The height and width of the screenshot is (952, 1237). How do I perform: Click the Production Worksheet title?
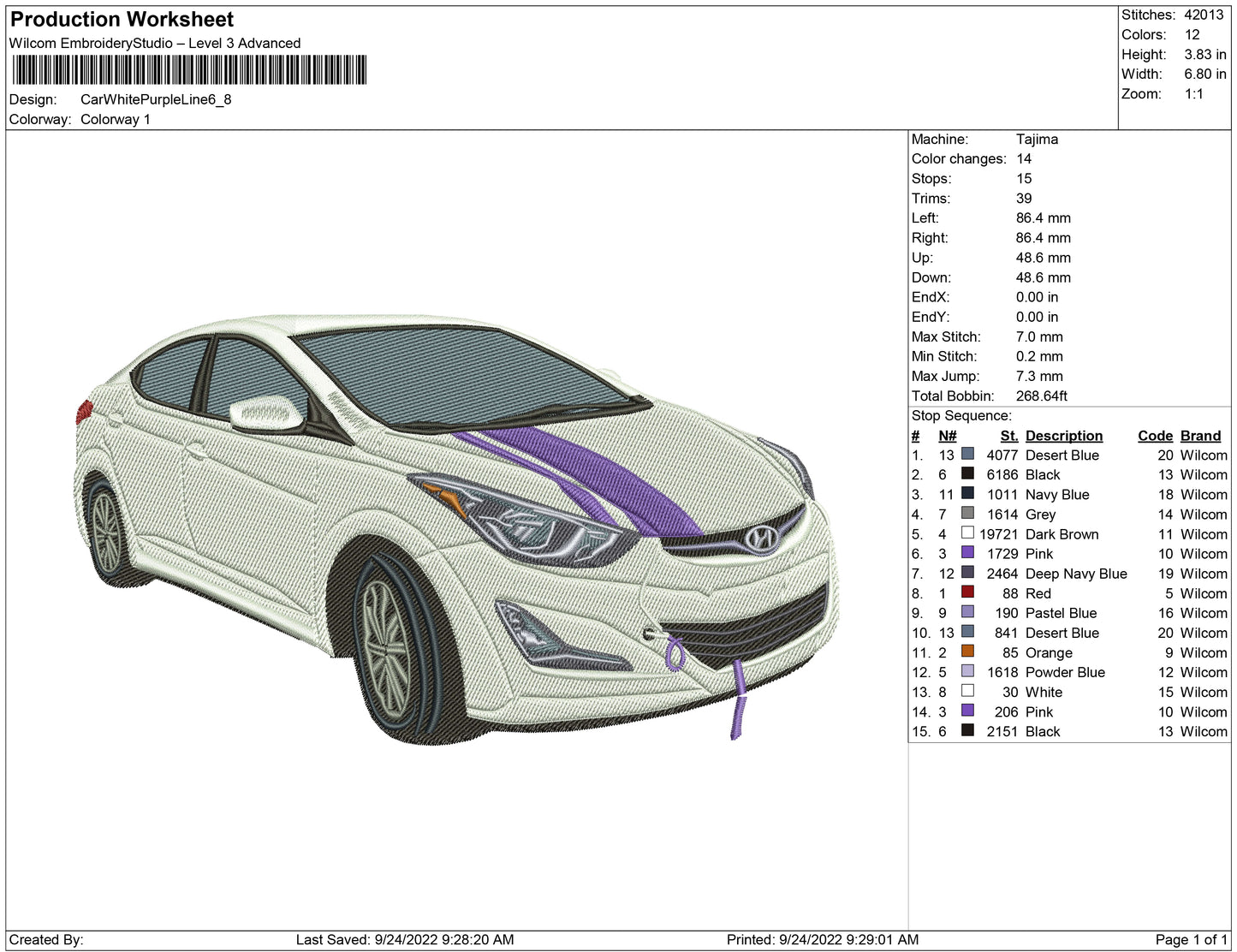tap(122, 20)
